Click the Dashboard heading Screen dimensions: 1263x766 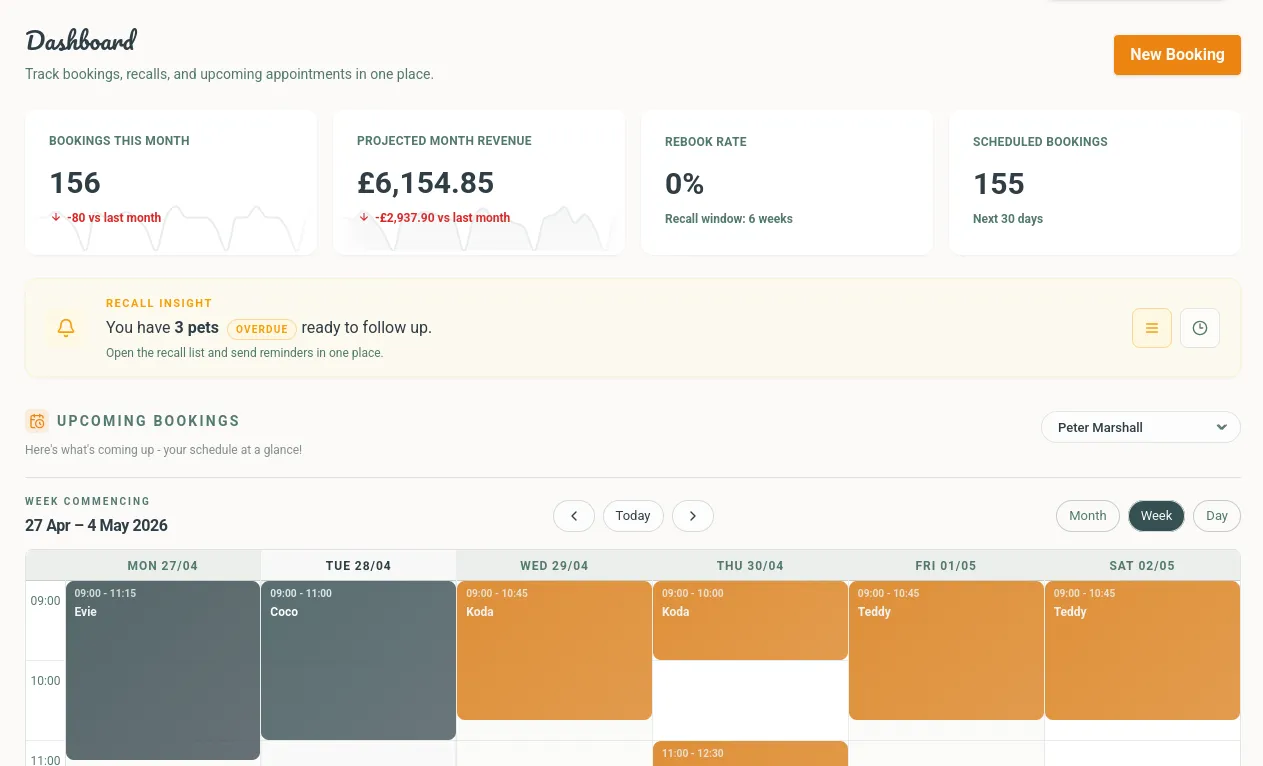click(81, 41)
